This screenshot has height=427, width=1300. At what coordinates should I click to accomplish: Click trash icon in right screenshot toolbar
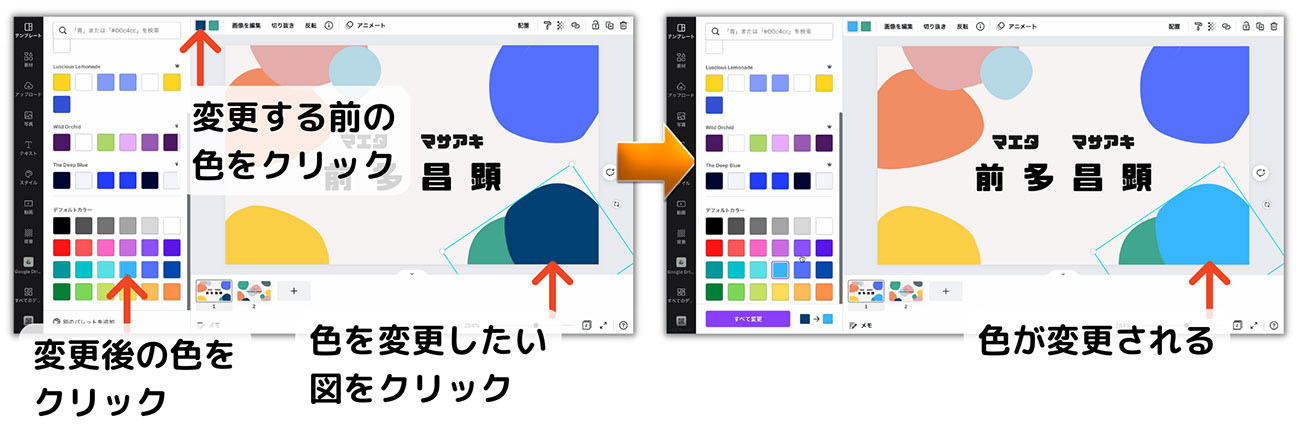pos(1274,26)
